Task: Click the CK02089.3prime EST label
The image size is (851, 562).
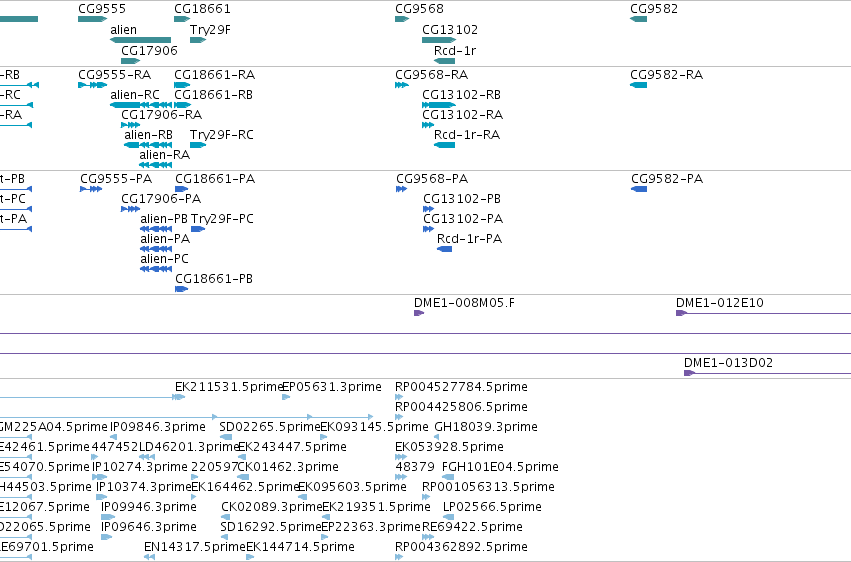Action: coord(272,507)
